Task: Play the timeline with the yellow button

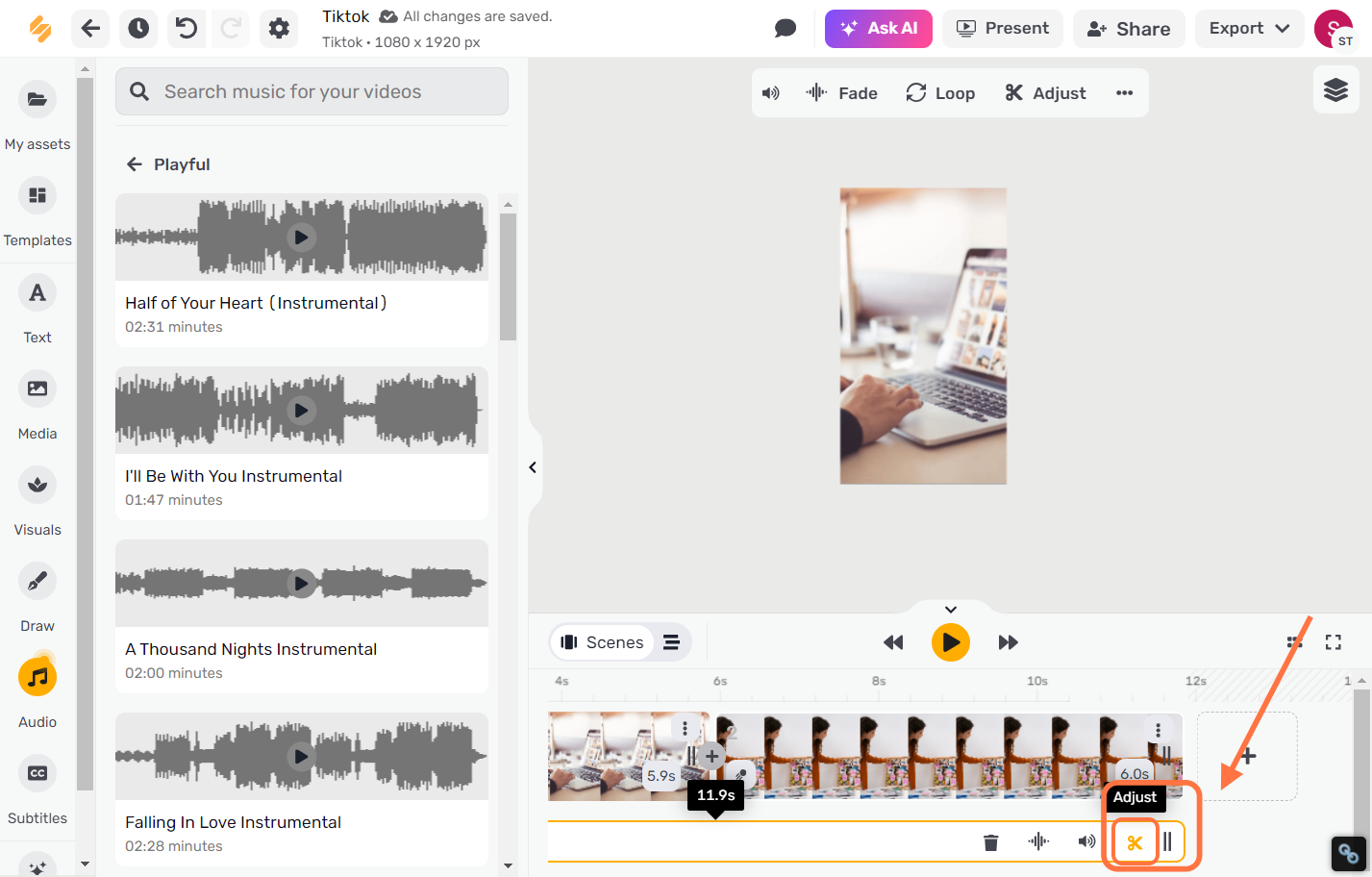Action: [x=950, y=642]
